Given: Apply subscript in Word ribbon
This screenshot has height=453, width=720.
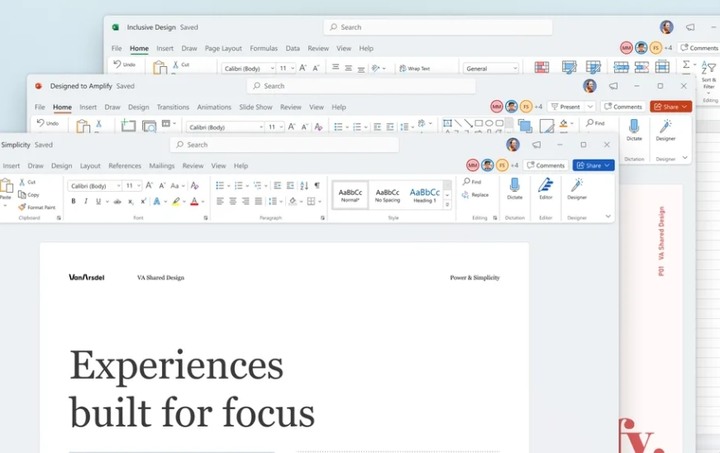Looking at the screenshot, I should point(130,201).
